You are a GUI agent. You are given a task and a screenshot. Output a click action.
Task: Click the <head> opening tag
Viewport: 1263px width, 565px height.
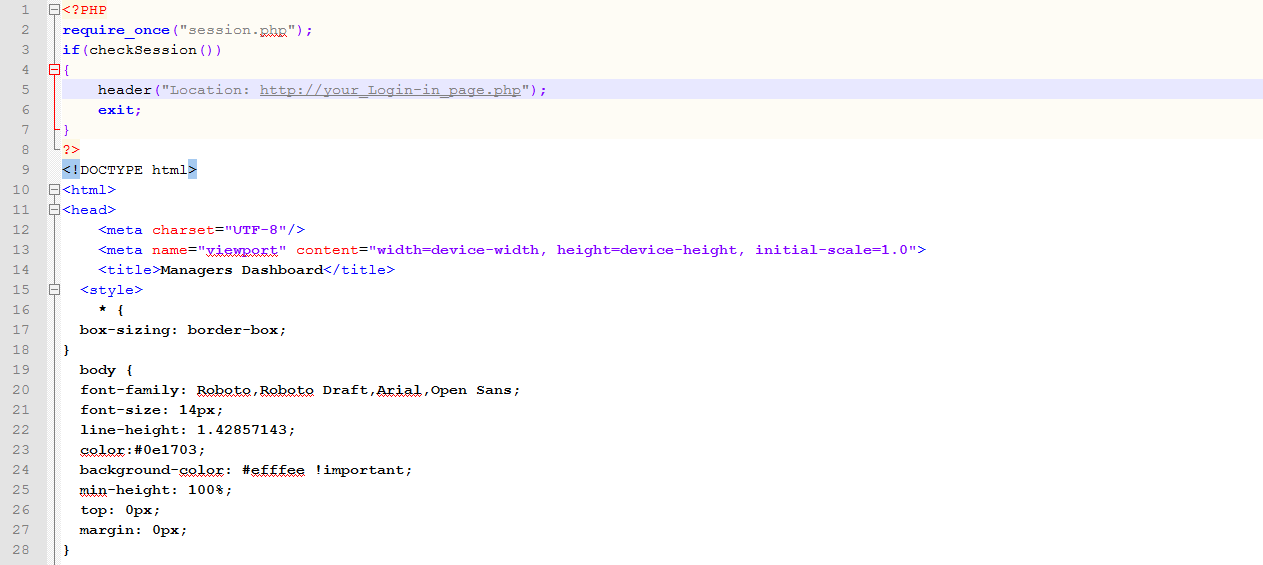coord(89,210)
